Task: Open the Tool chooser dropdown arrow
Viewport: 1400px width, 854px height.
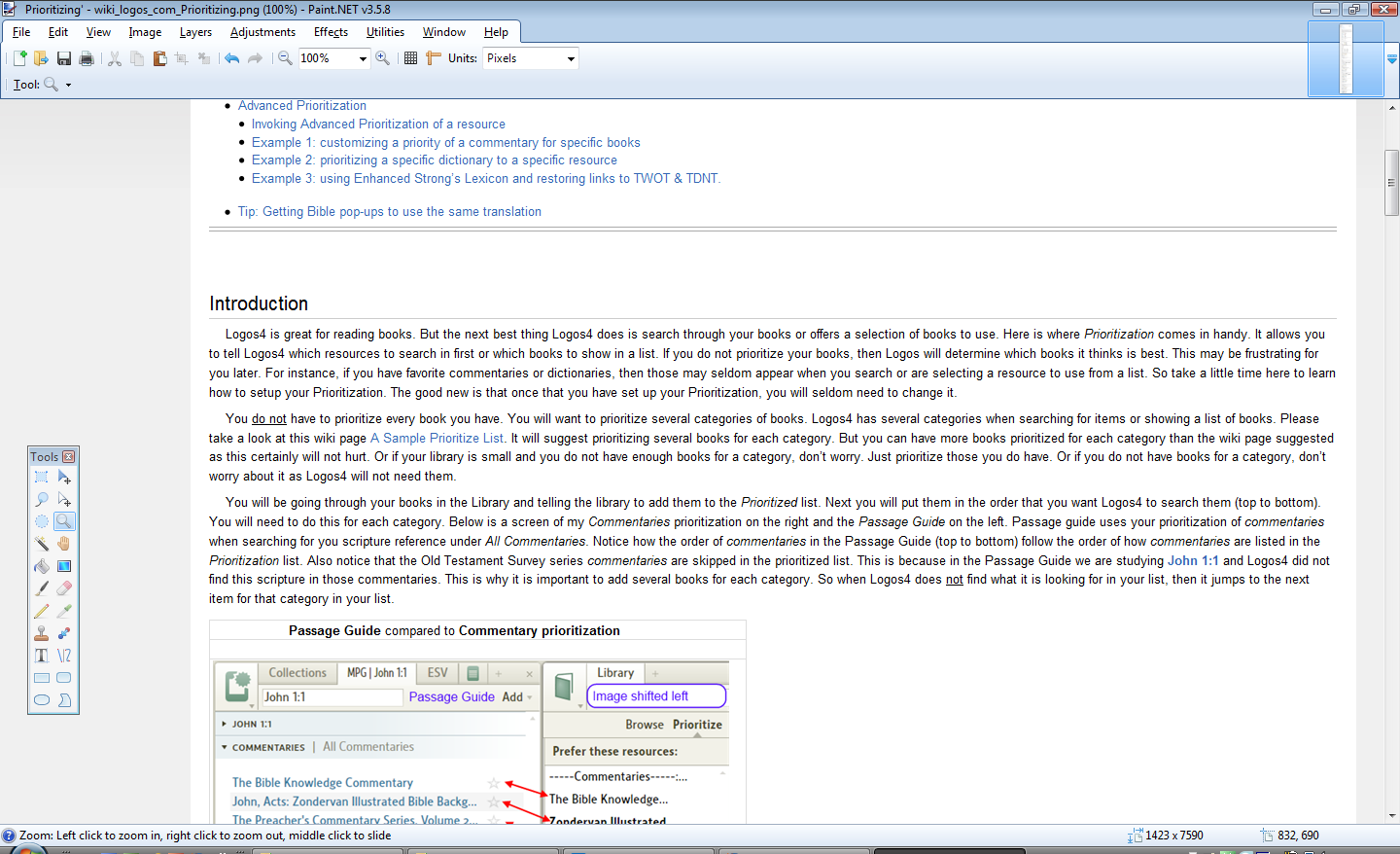Action: [x=68, y=86]
